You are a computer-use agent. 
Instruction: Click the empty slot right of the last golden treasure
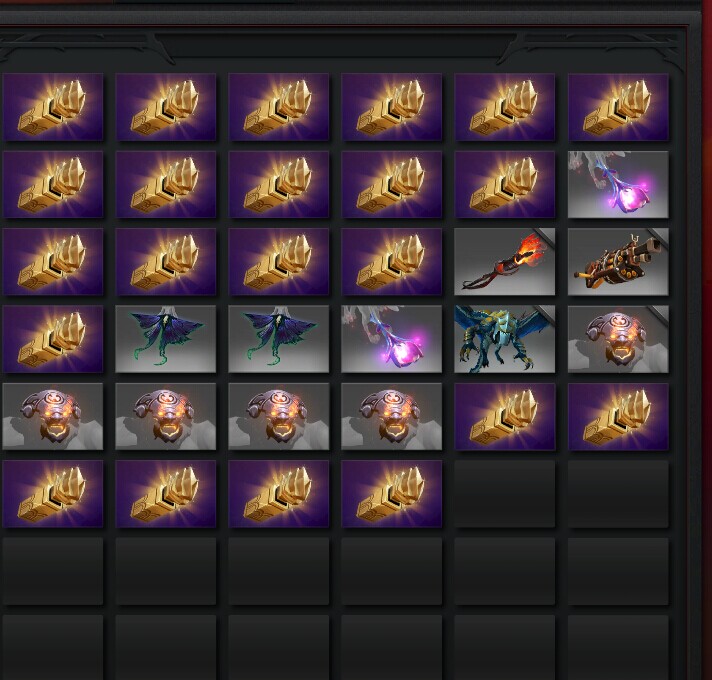point(504,494)
